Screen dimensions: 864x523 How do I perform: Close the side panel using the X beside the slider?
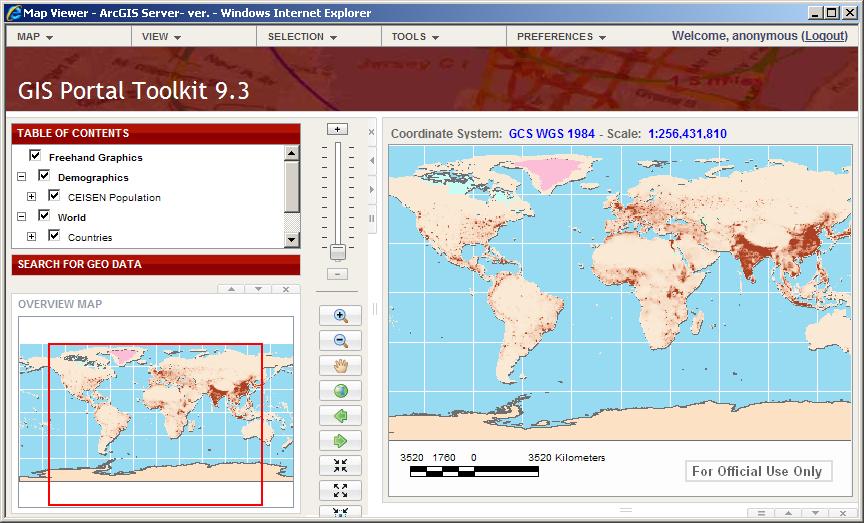coord(371,132)
